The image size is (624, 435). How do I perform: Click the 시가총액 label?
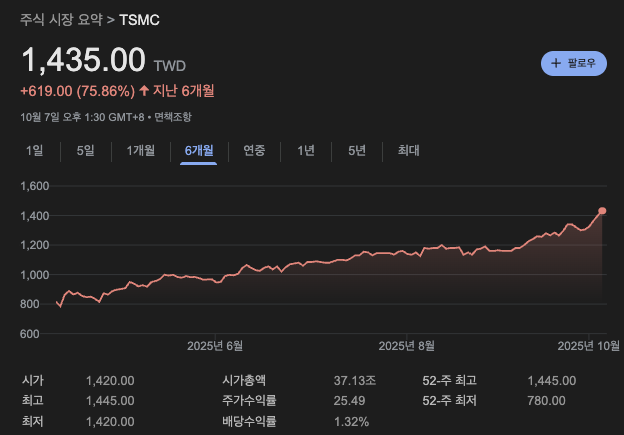click(x=251, y=380)
